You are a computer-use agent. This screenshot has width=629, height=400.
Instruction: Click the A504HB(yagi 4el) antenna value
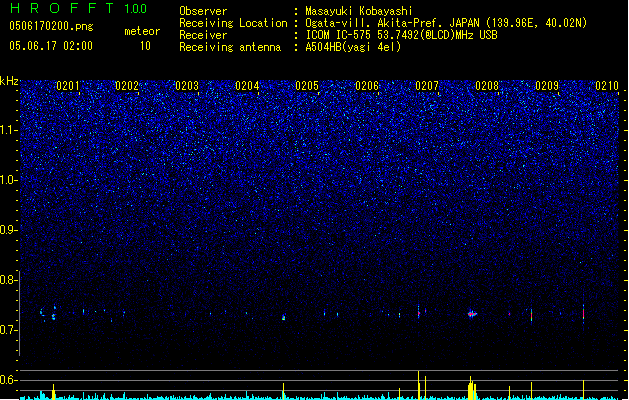tap(353, 47)
